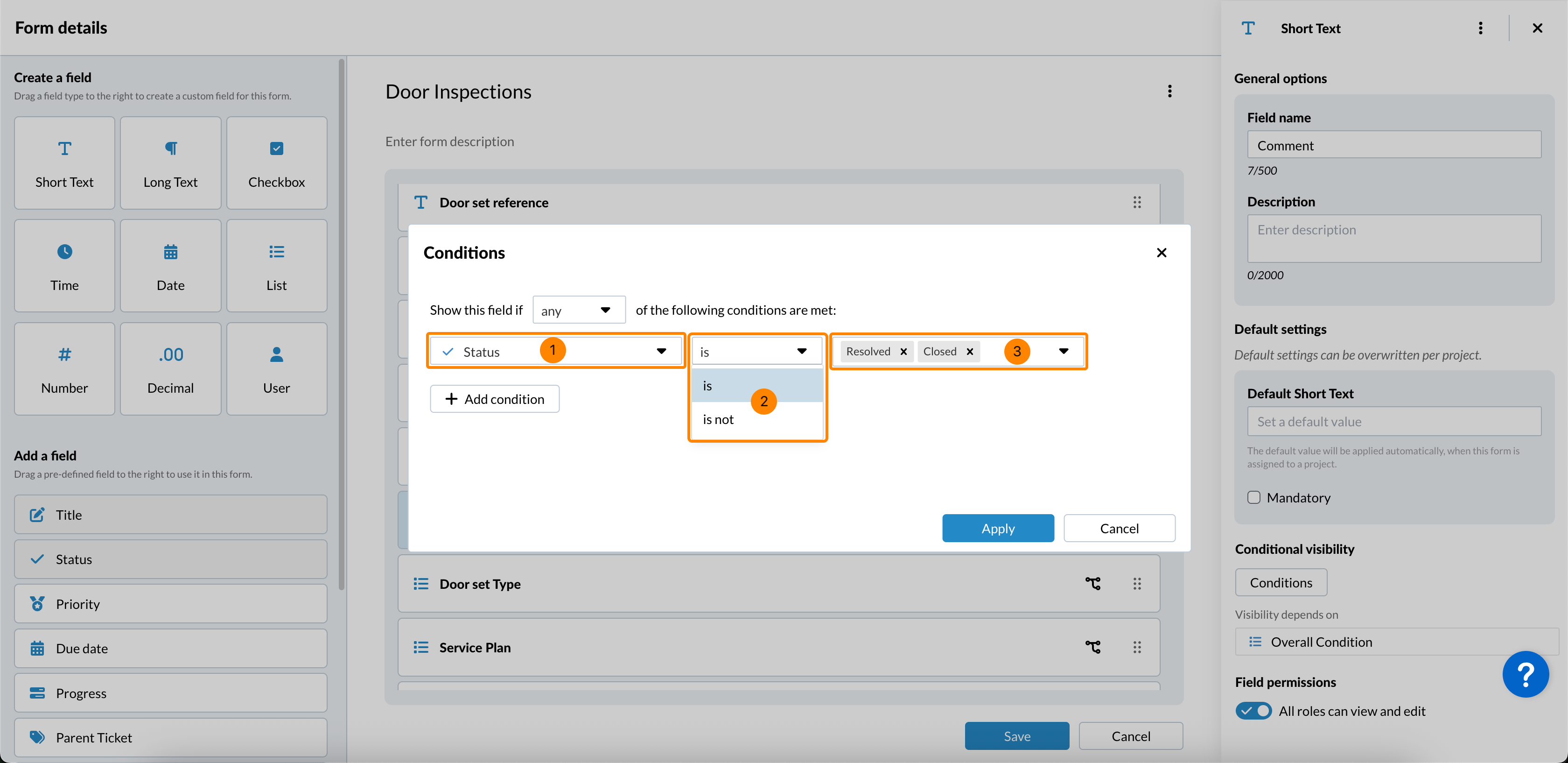This screenshot has height=763, width=1568.
Task: Select 'is not' operator option
Action: tap(718, 420)
